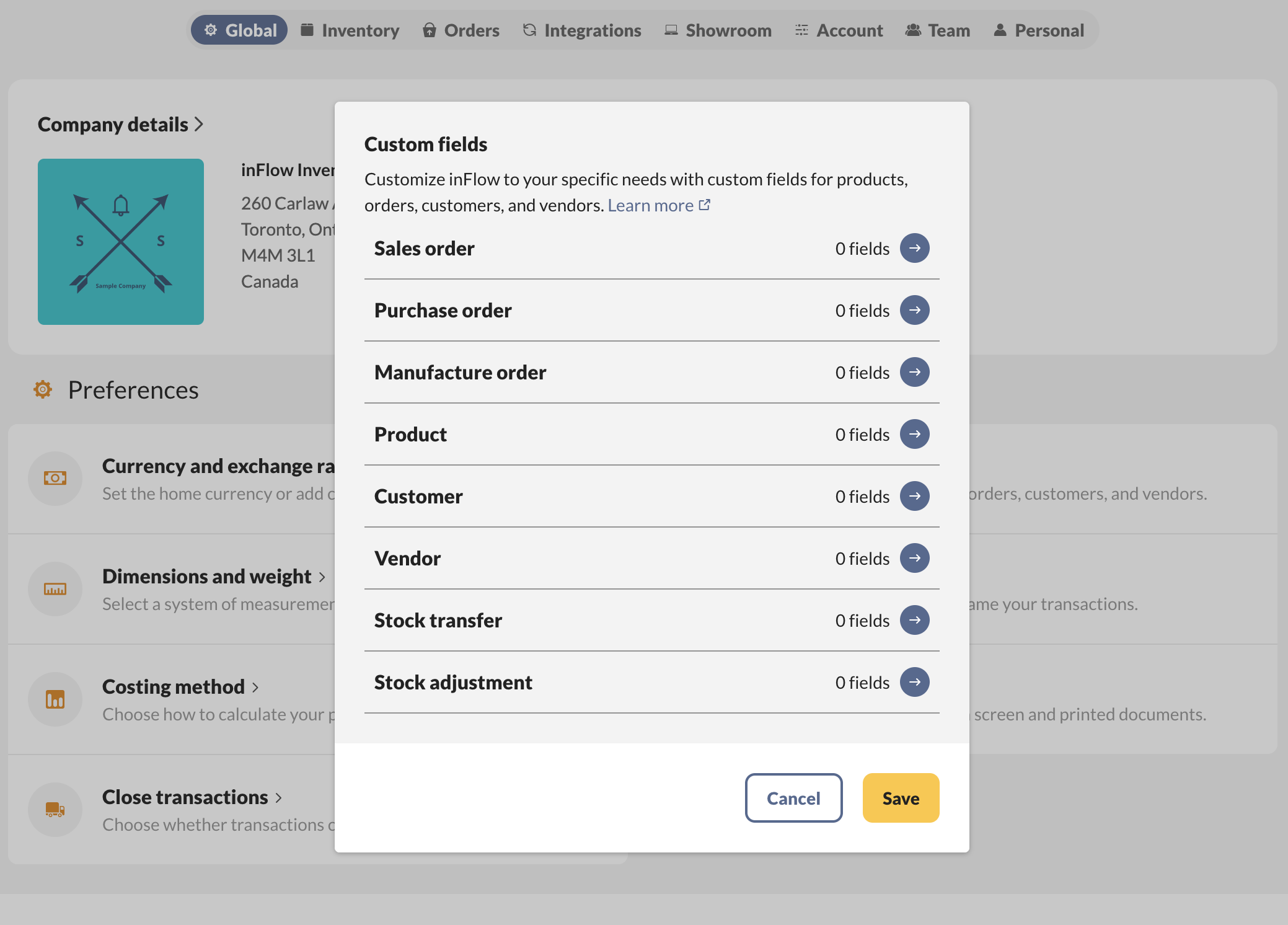Screen dimensions: 1288x925
Task: Switch to the Inventory settings tab
Action: coord(350,30)
